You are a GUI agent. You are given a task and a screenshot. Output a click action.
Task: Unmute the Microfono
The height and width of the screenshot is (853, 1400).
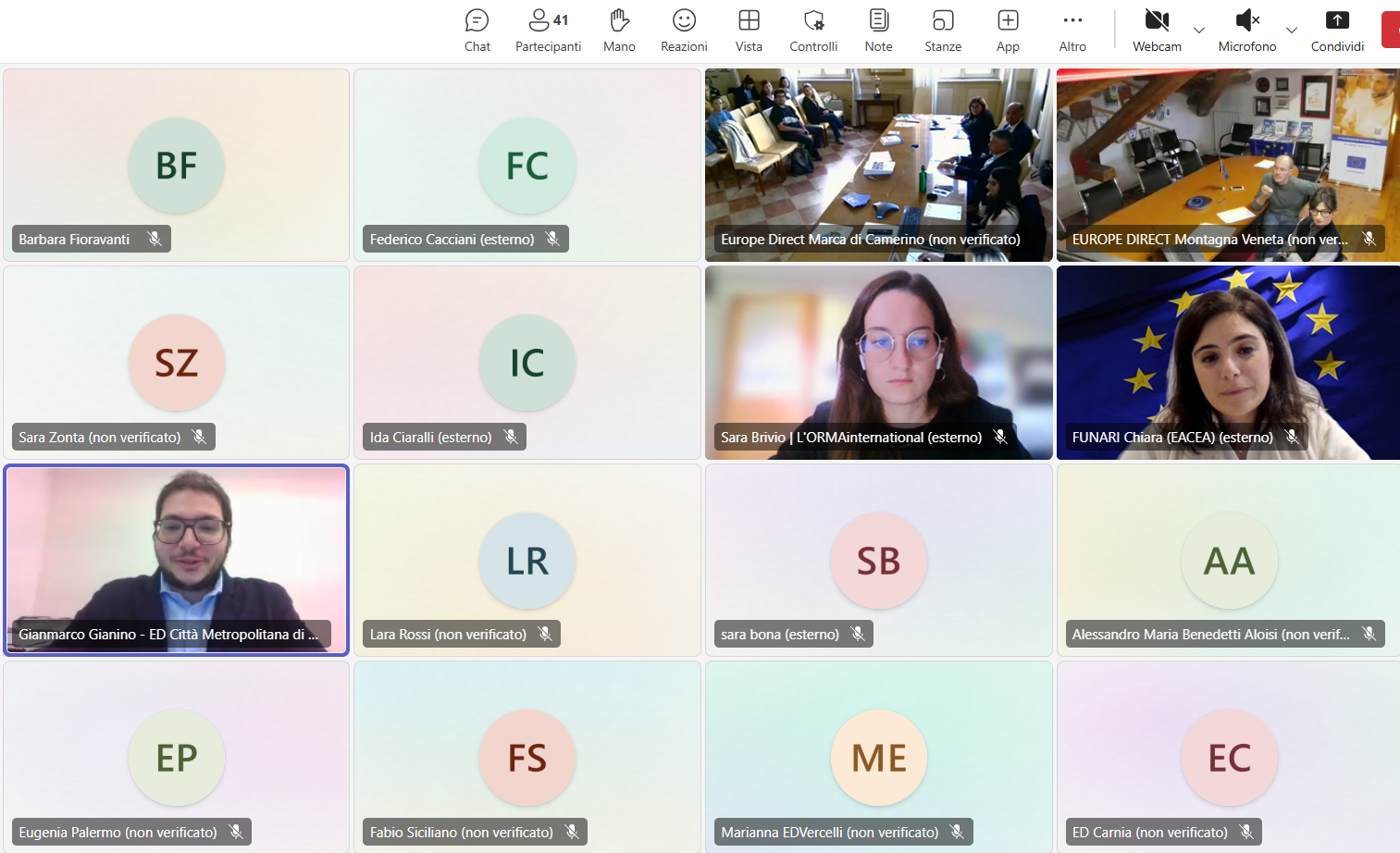tap(1246, 31)
